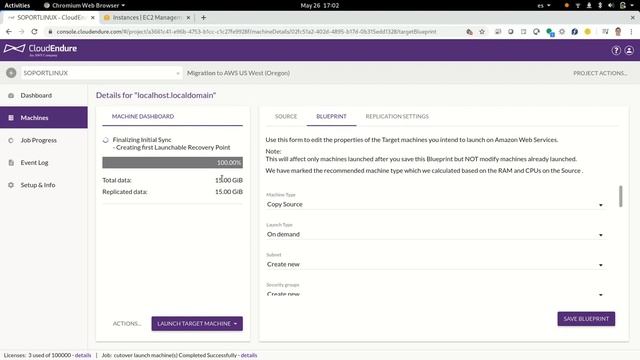Viewport: 640px width, 360px height.
Task: Go forward in browser history
Action: click(x=21, y=31)
